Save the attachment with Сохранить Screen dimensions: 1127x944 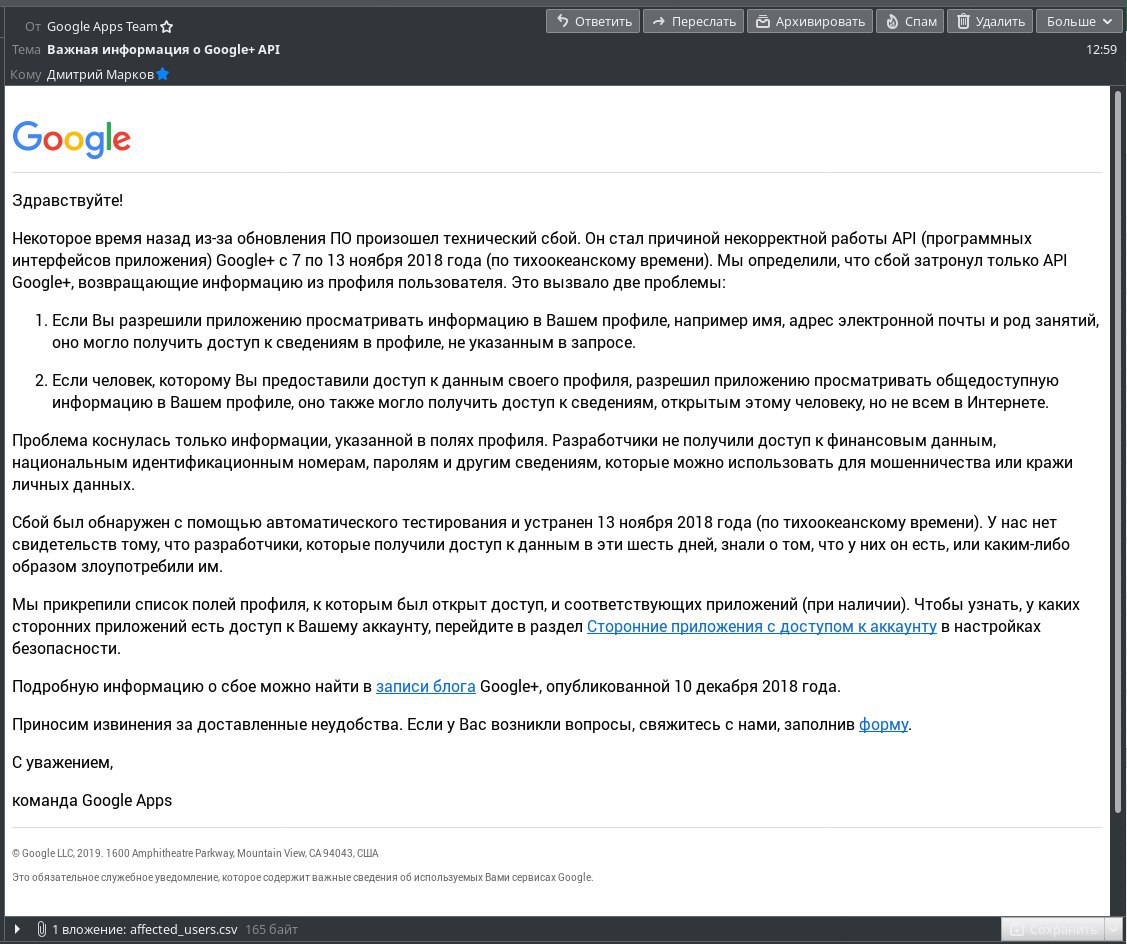point(1053,930)
